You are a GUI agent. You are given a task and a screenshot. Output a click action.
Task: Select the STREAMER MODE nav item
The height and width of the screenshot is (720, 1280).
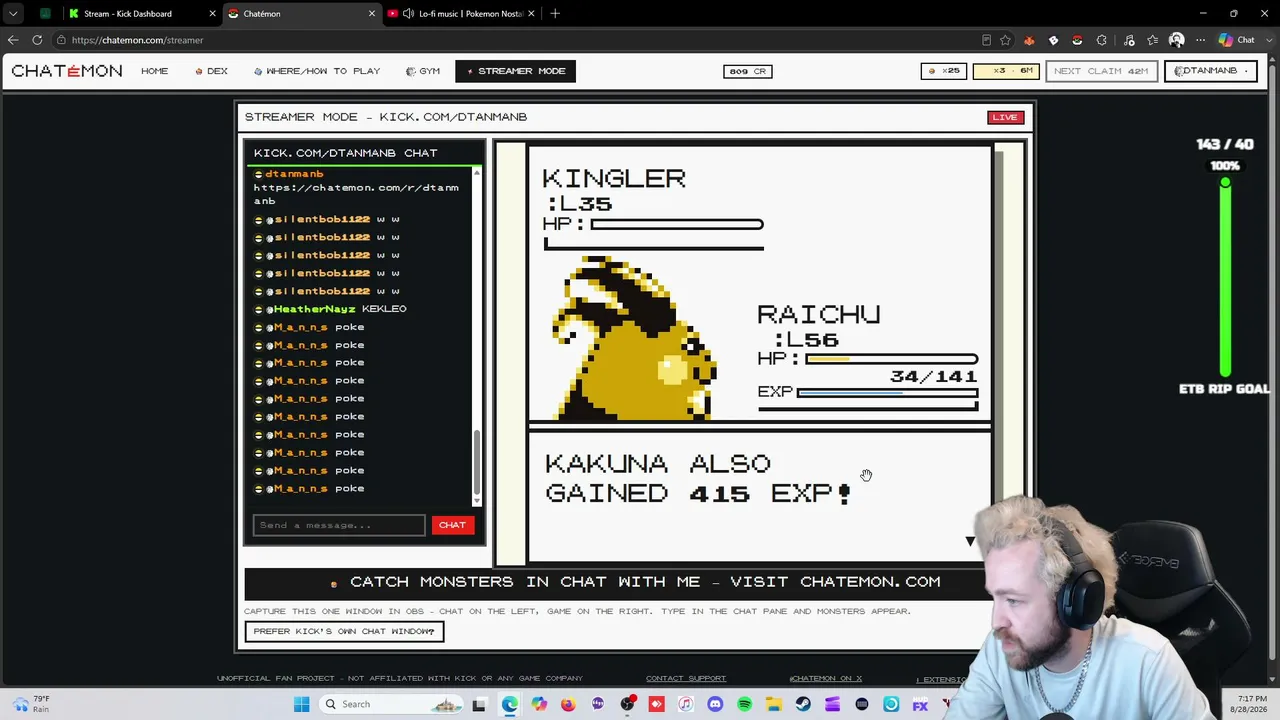pos(515,71)
